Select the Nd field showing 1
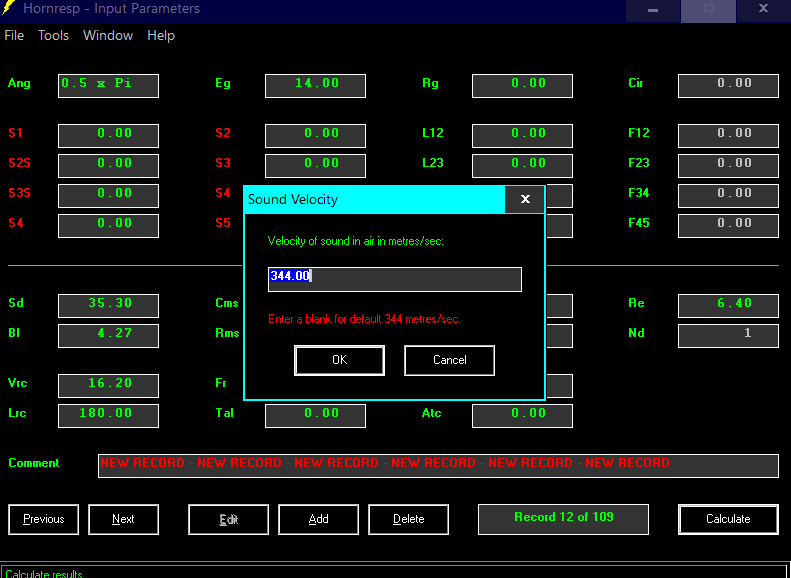This screenshot has height=578, width=791. 728,335
